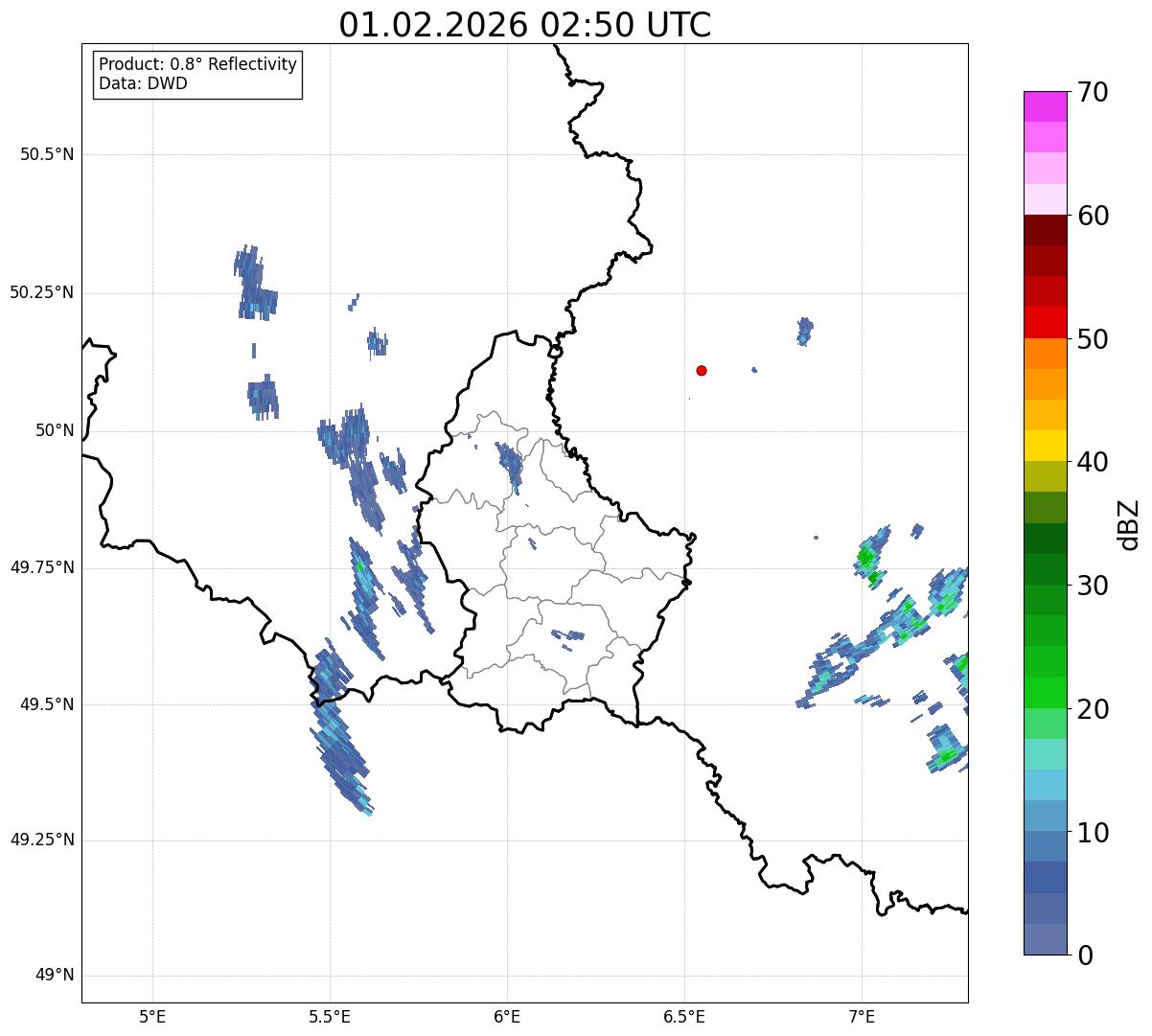Click the olive colorbar swatch below 40

(1045, 476)
